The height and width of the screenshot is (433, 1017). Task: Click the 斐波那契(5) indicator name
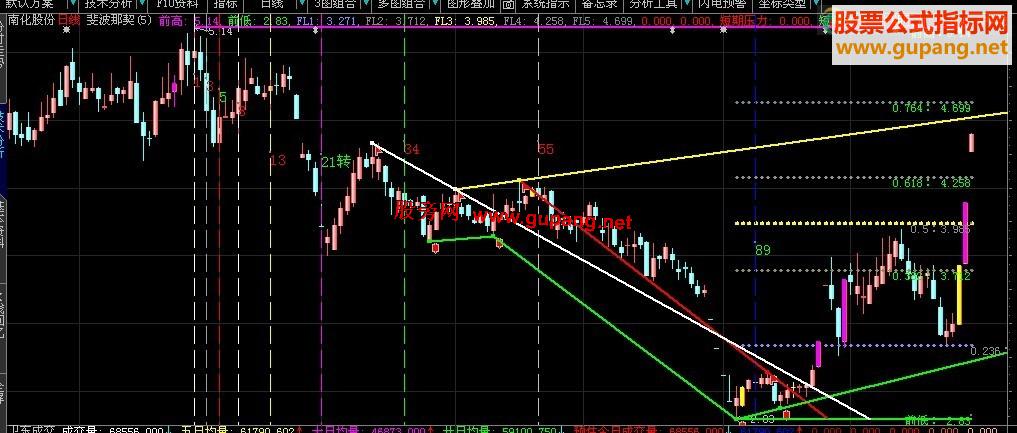click(119, 20)
